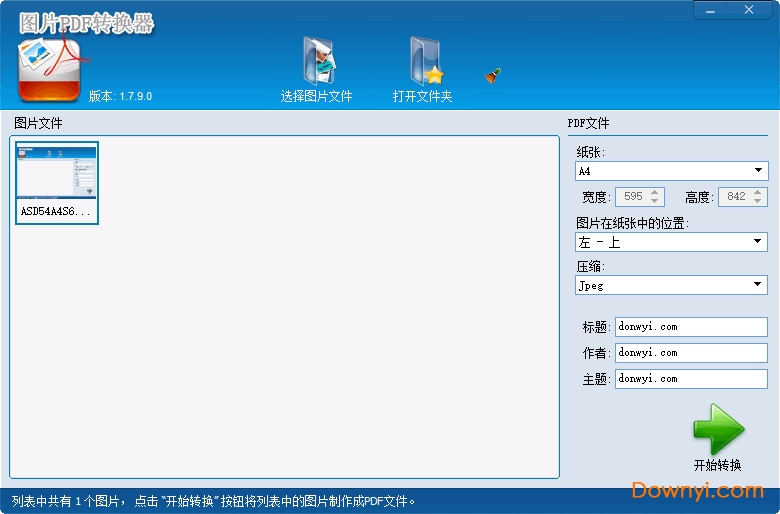
Task: Click the status bar message text
Action: point(213,501)
